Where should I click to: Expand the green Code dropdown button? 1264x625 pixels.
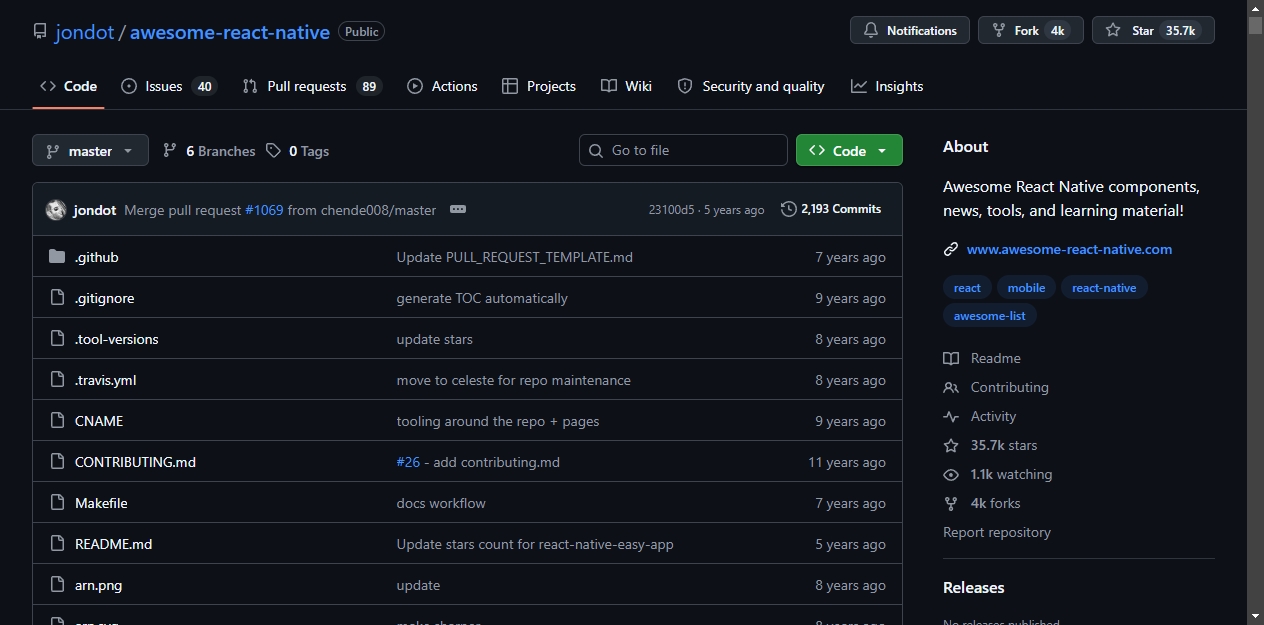849,150
